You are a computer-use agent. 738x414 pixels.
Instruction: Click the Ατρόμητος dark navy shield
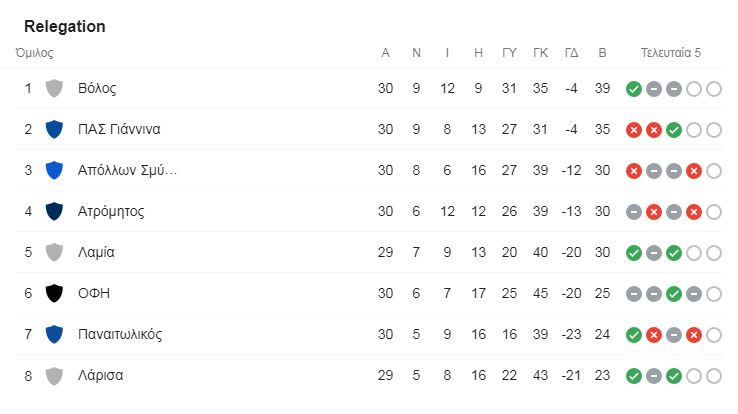point(54,211)
